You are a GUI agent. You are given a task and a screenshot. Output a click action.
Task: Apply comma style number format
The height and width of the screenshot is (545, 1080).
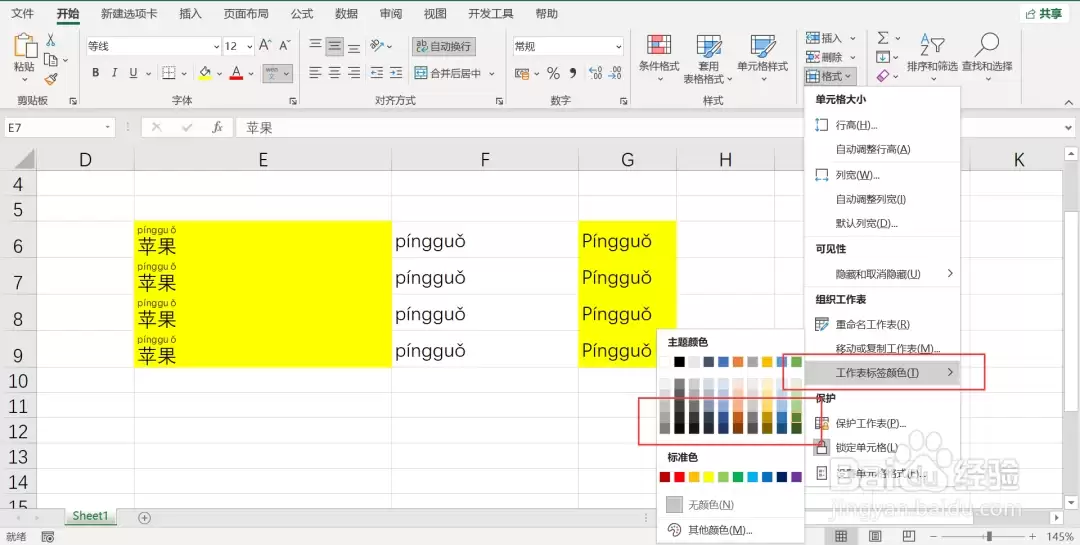point(572,73)
